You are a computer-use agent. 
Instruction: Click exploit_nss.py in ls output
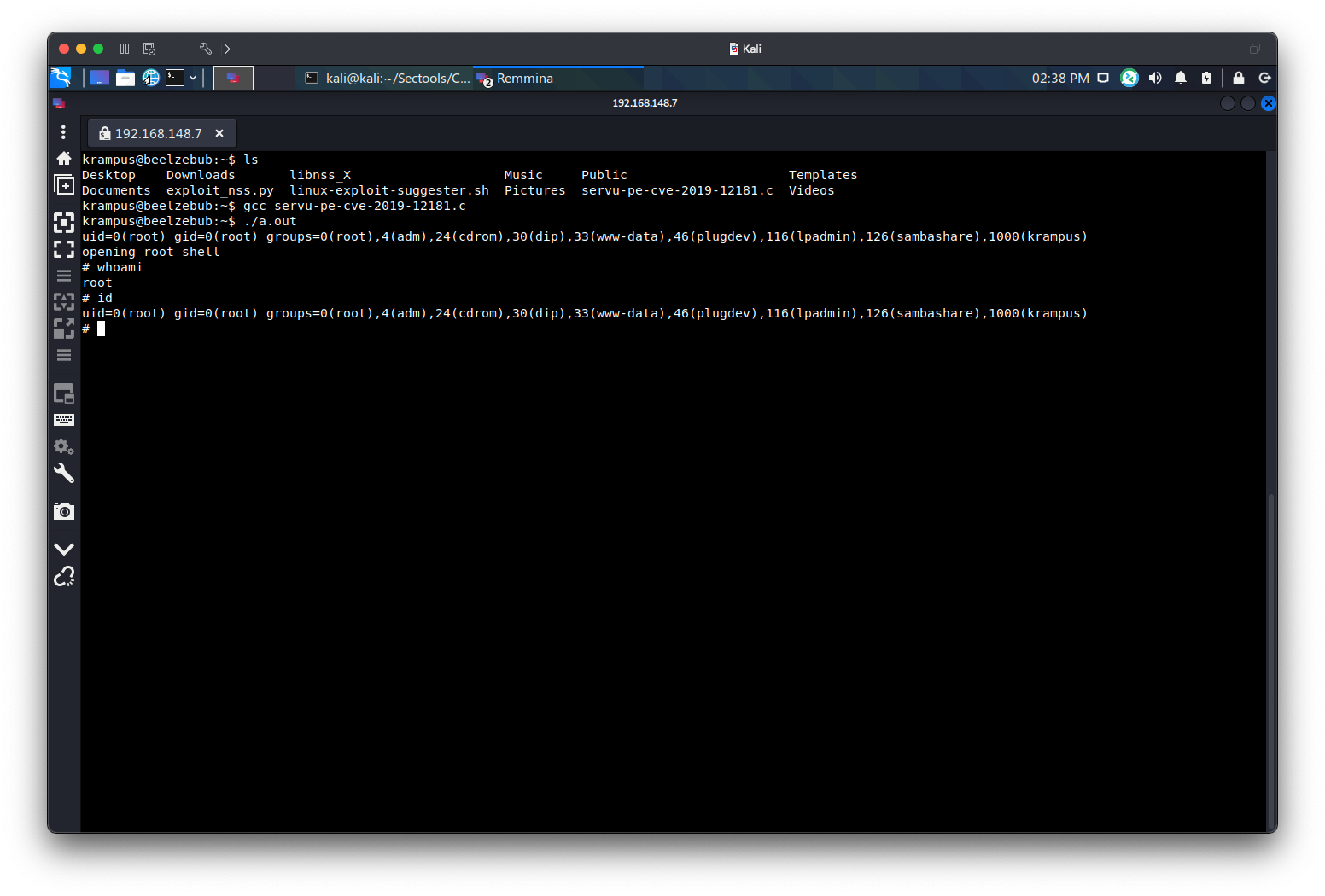point(220,190)
